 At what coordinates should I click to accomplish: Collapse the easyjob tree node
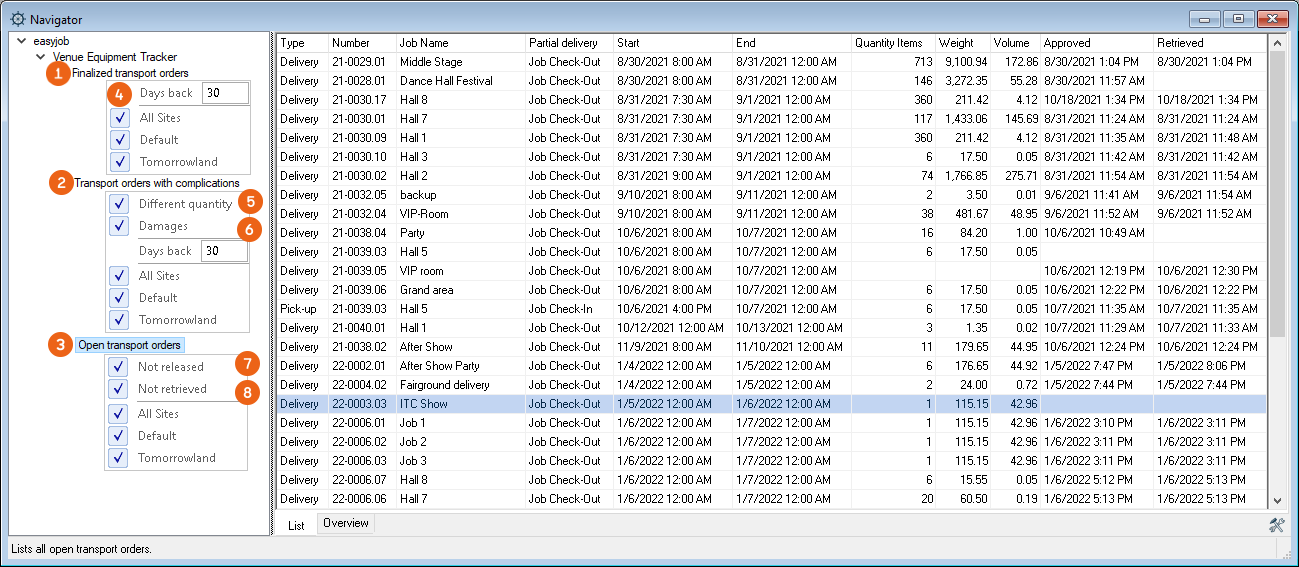tap(23, 42)
